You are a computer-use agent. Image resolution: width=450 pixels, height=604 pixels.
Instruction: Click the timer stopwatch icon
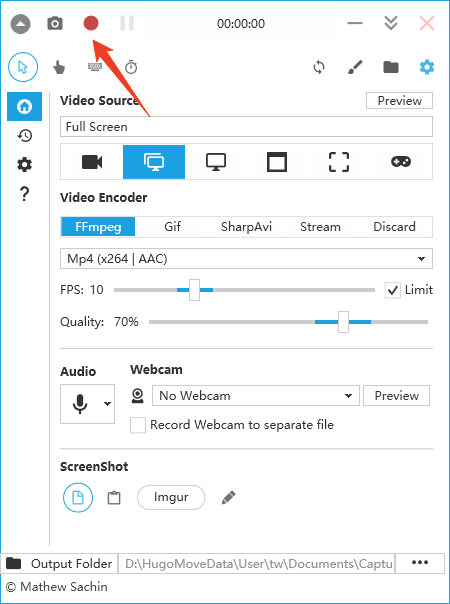coord(131,67)
